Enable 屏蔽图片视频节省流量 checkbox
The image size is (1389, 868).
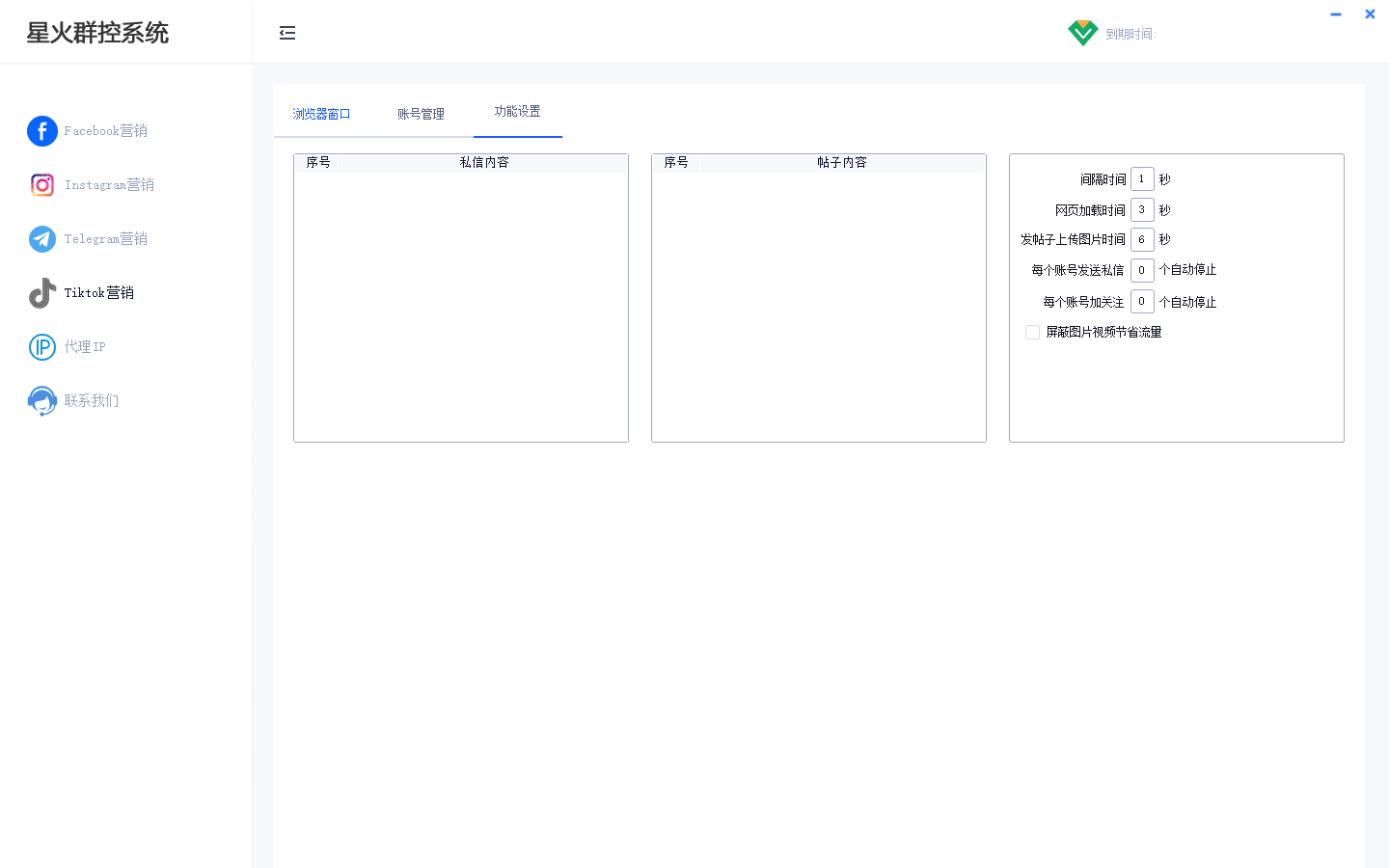click(x=1032, y=333)
